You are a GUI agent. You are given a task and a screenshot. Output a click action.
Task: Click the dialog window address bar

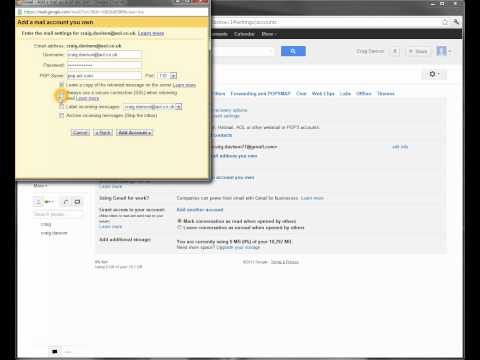coord(112,12)
